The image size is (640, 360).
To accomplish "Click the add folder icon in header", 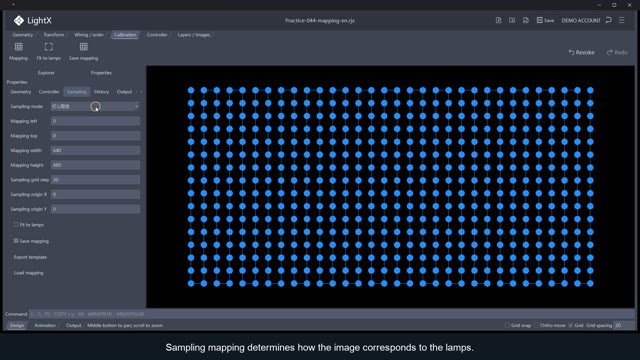I will click(512, 20).
